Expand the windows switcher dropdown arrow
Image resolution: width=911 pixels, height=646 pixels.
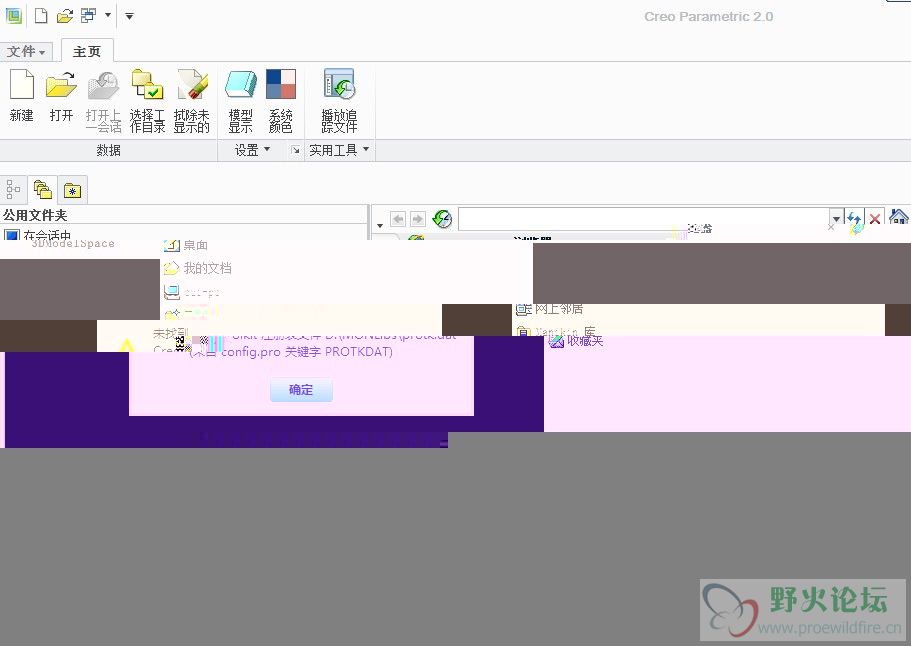[107, 15]
